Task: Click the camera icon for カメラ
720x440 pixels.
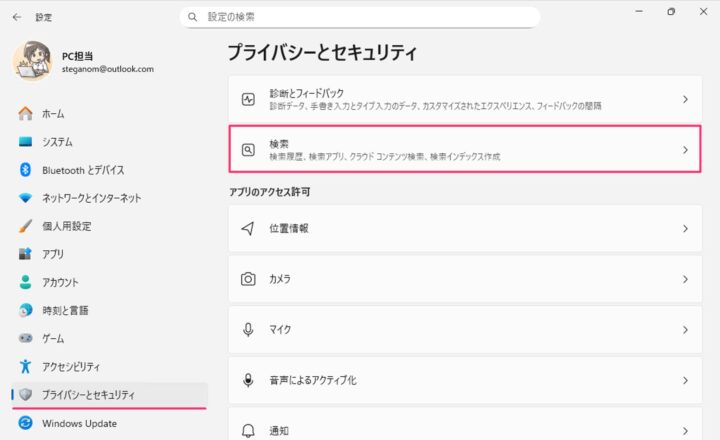Action: 248,279
